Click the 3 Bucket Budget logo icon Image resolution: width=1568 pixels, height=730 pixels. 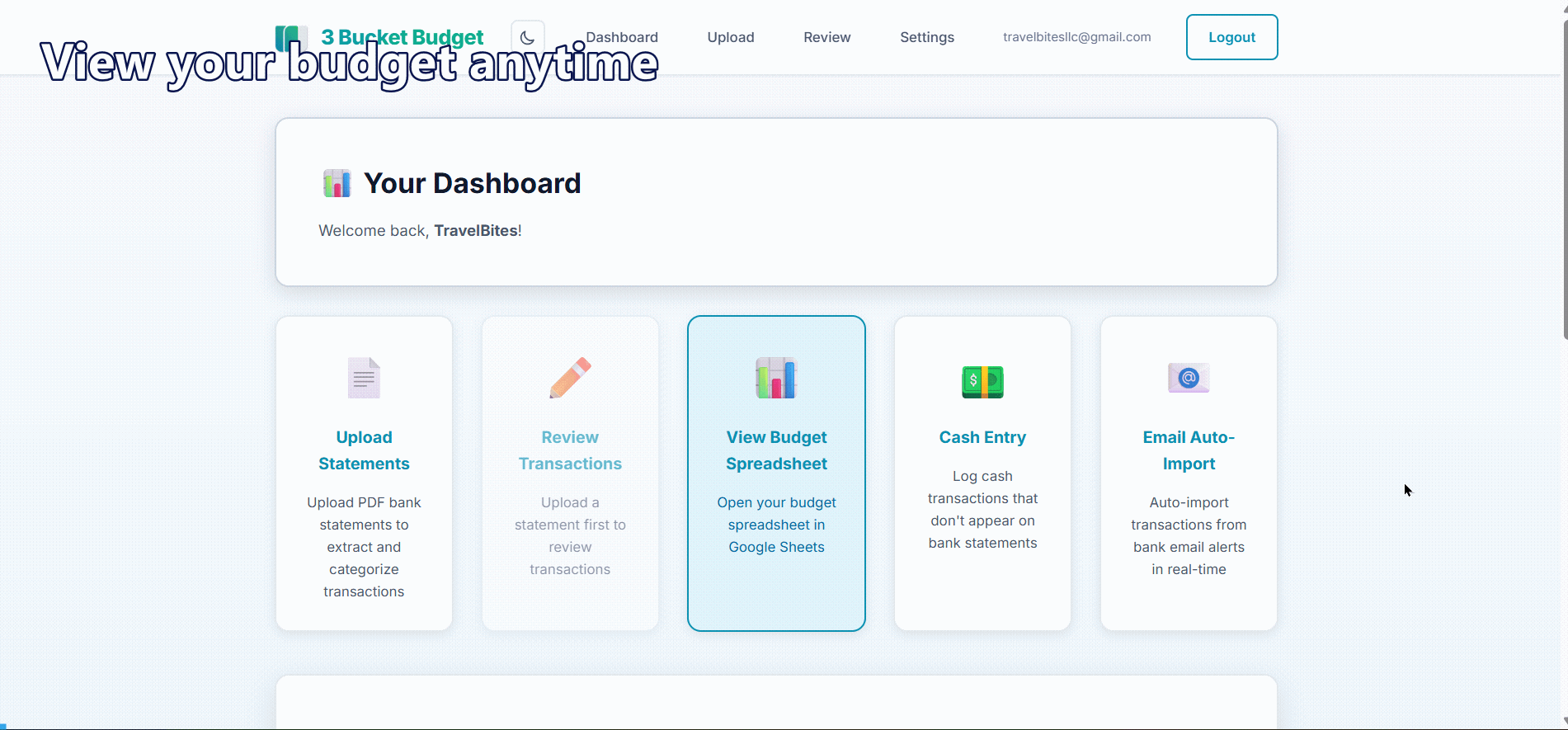291,38
